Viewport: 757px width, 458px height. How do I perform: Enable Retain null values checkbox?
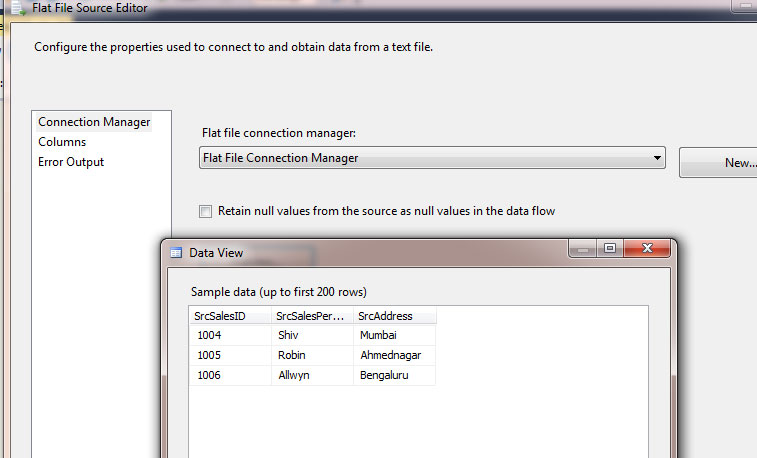pos(205,211)
